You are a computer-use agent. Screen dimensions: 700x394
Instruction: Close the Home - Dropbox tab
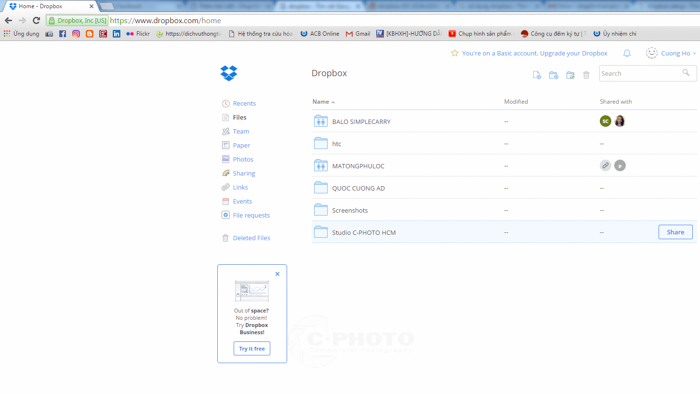click(x=92, y=6)
